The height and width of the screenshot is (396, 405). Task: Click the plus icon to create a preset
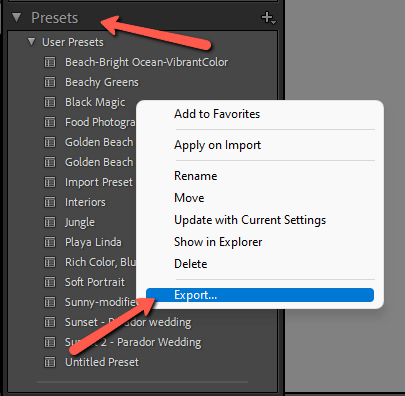click(x=268, y=18)
